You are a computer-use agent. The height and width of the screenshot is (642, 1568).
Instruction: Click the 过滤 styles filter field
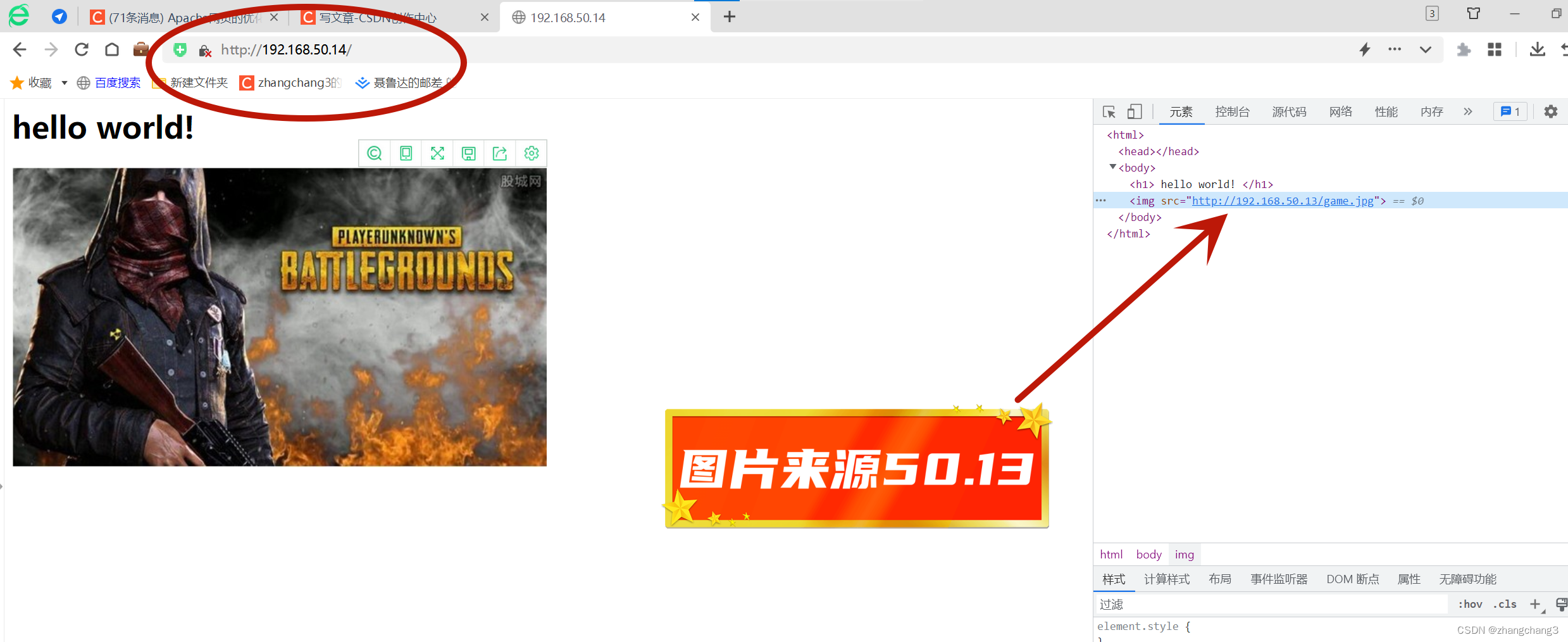tap(1272, 605)
